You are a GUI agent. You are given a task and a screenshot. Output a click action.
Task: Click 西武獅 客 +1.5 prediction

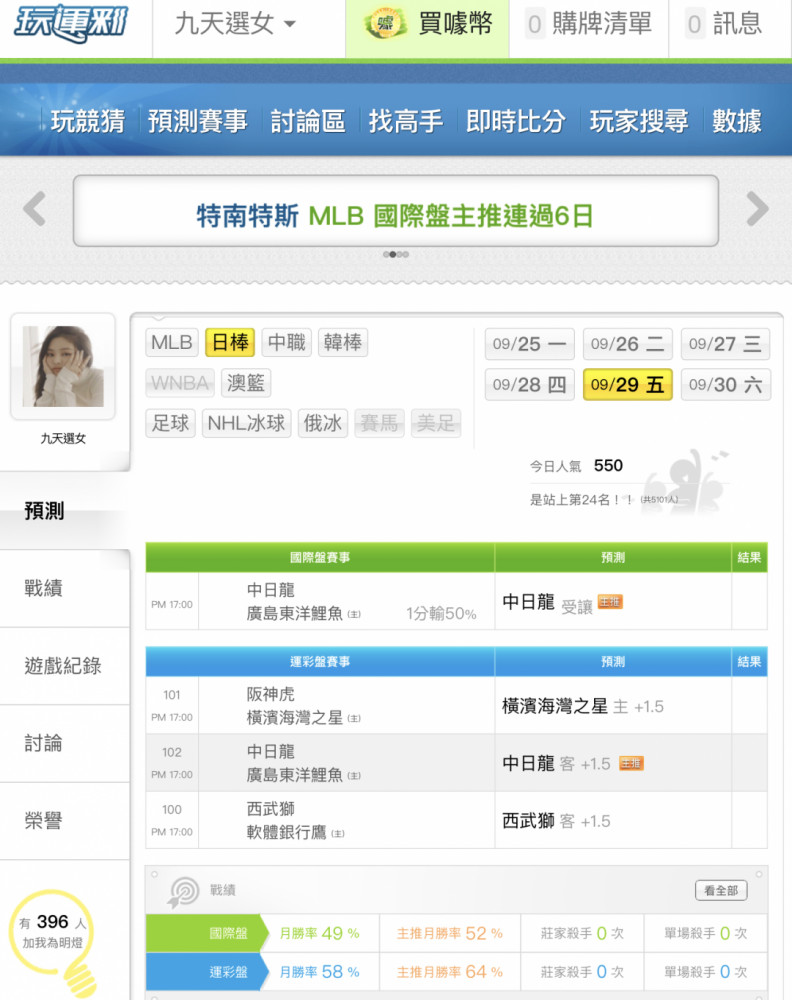point(556,821)
